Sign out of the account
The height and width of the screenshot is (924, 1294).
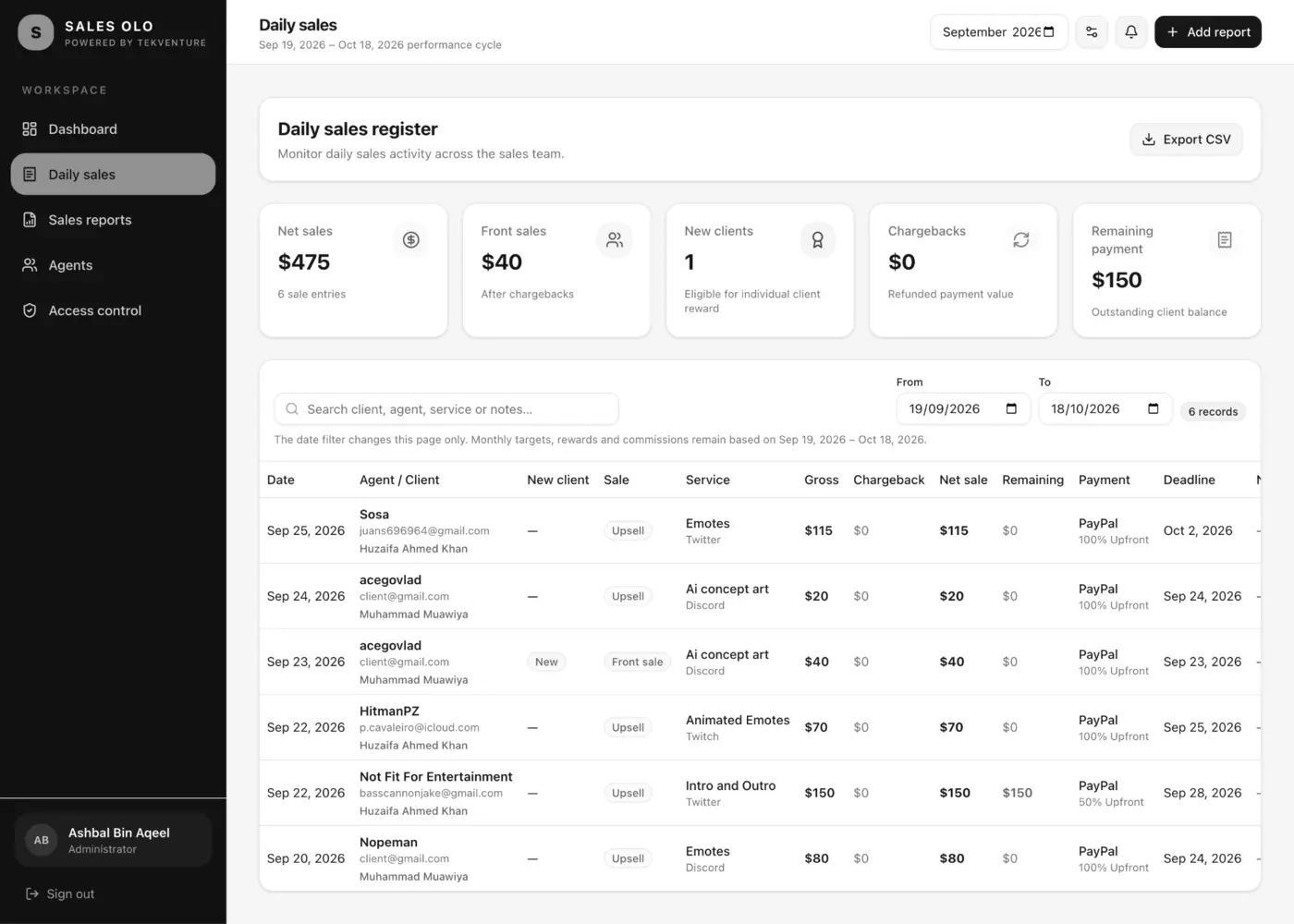(60, 894)
